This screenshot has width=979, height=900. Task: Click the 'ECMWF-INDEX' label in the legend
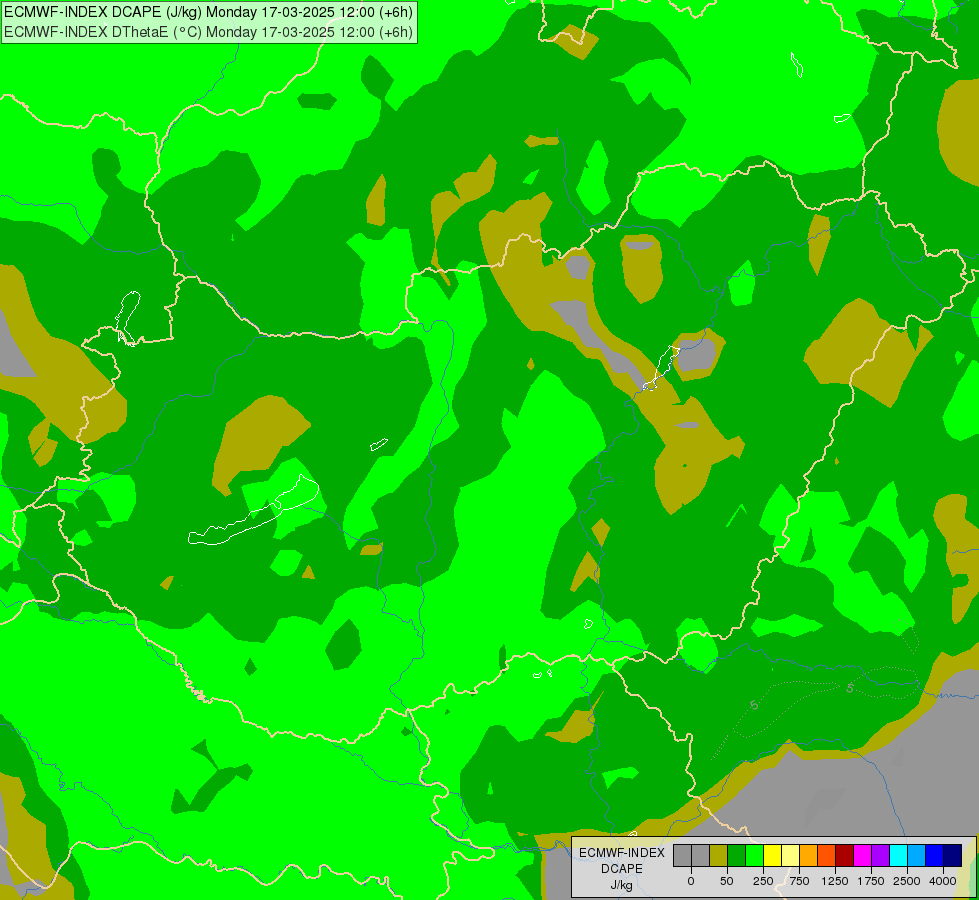[622, 853]
